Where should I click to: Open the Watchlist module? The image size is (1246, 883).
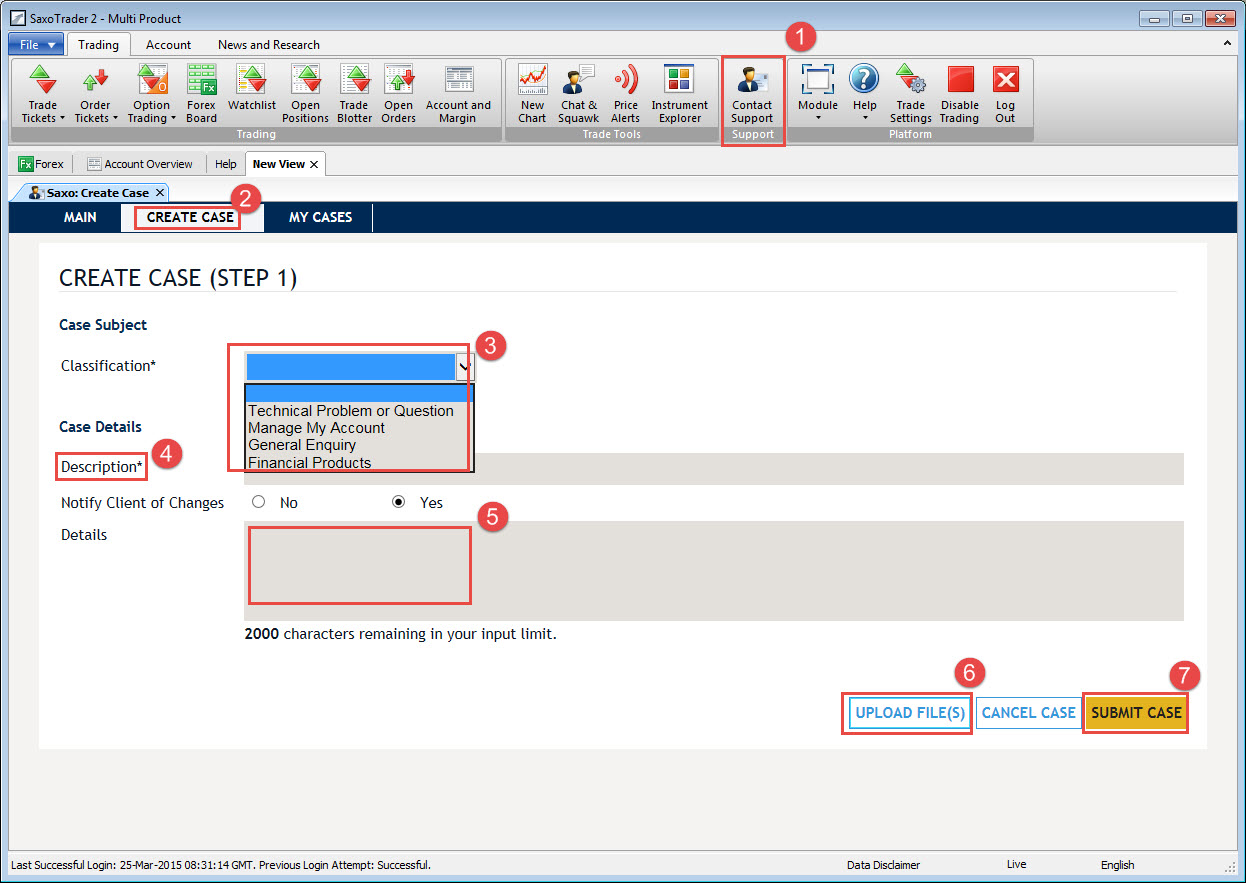point(251,88)
